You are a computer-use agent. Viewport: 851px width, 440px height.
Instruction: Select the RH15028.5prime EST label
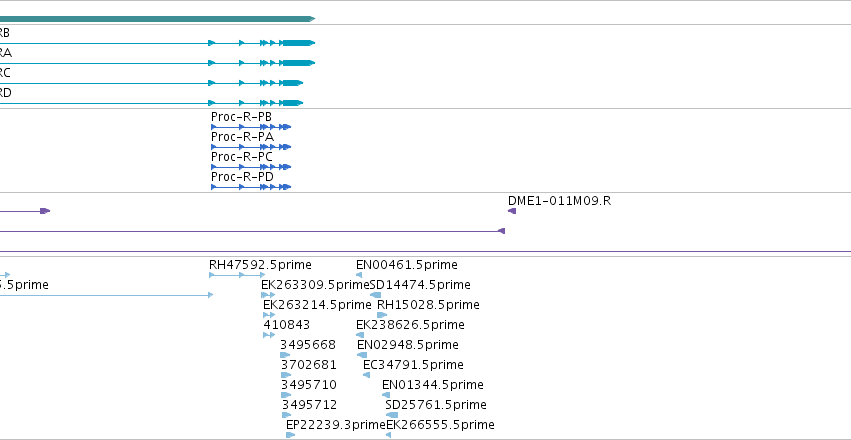tap(428, 305)
